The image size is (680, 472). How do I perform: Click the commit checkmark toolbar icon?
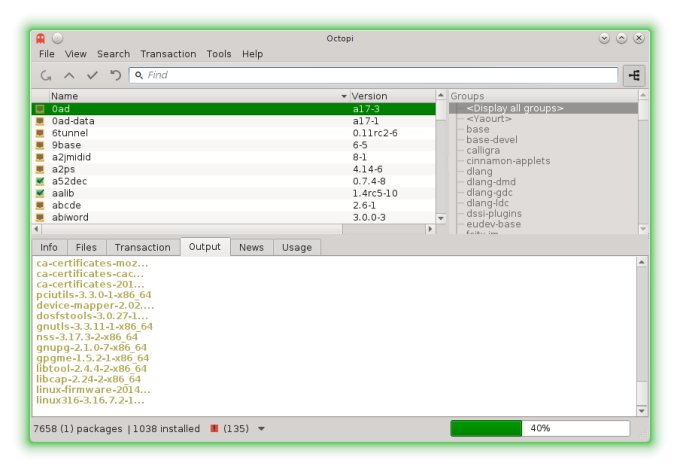(92, 75)
